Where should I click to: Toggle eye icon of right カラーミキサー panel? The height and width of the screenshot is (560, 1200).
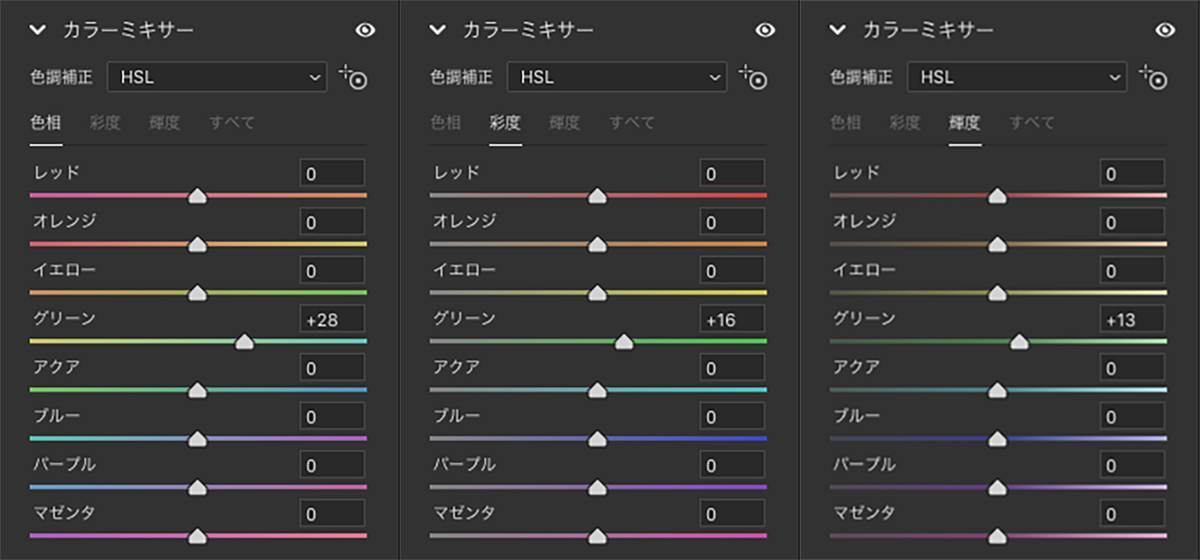click(1165, 30)
